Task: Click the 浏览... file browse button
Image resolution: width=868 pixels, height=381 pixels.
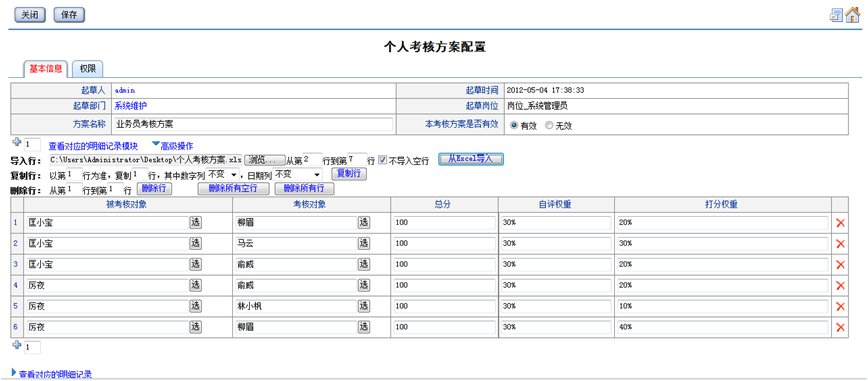Action: [x=265, y=159]
